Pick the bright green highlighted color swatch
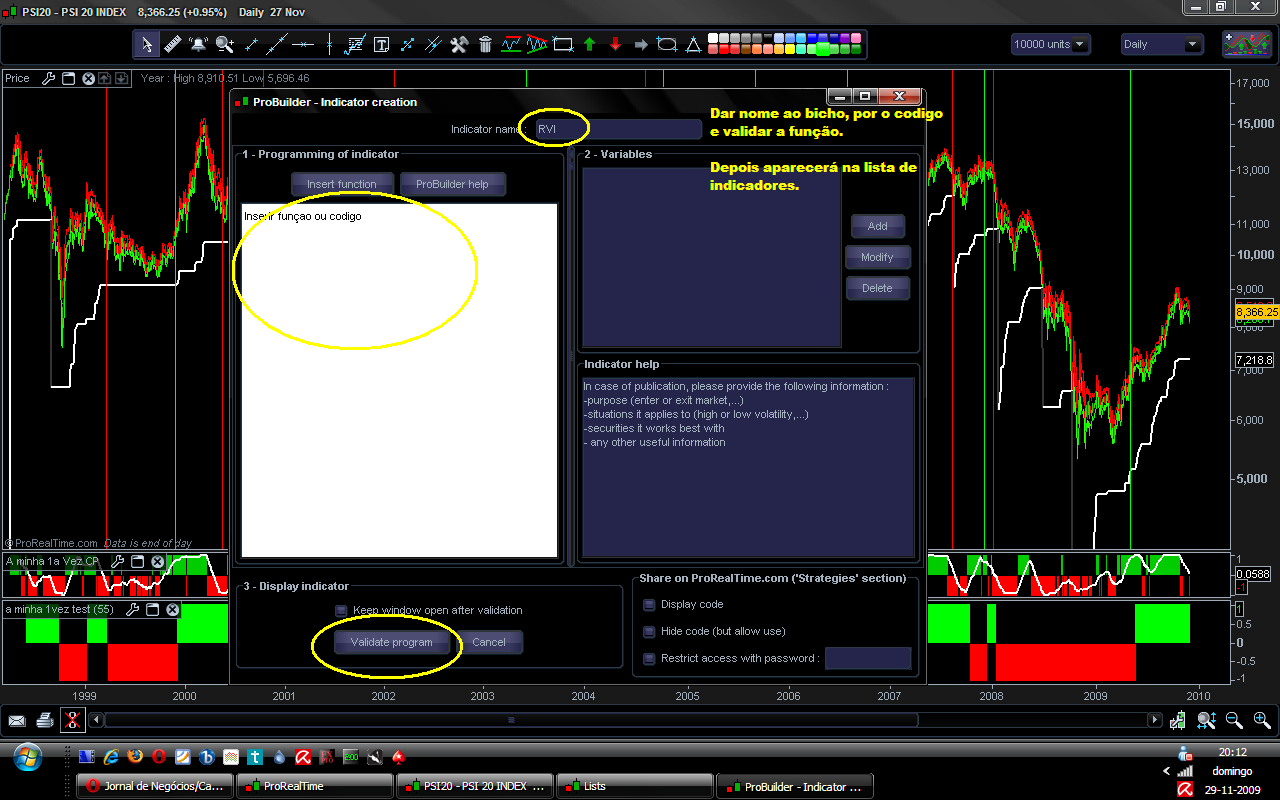Screen dimensions: 1280x800 click(x=824, y=49)
